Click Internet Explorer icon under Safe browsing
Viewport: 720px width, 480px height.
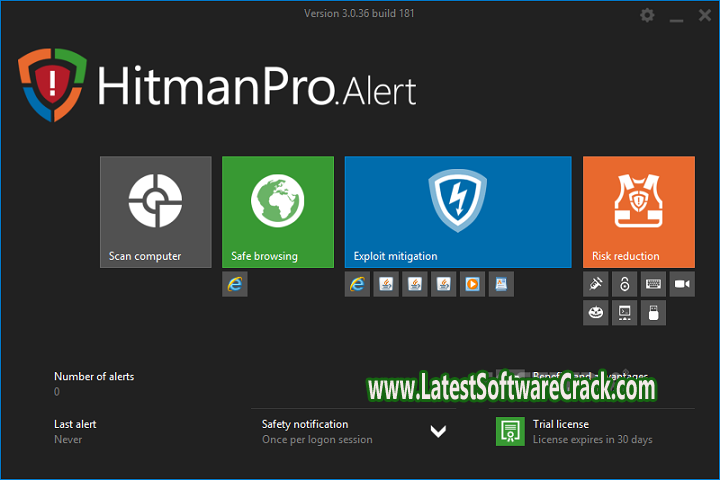(x=235, y=285)
